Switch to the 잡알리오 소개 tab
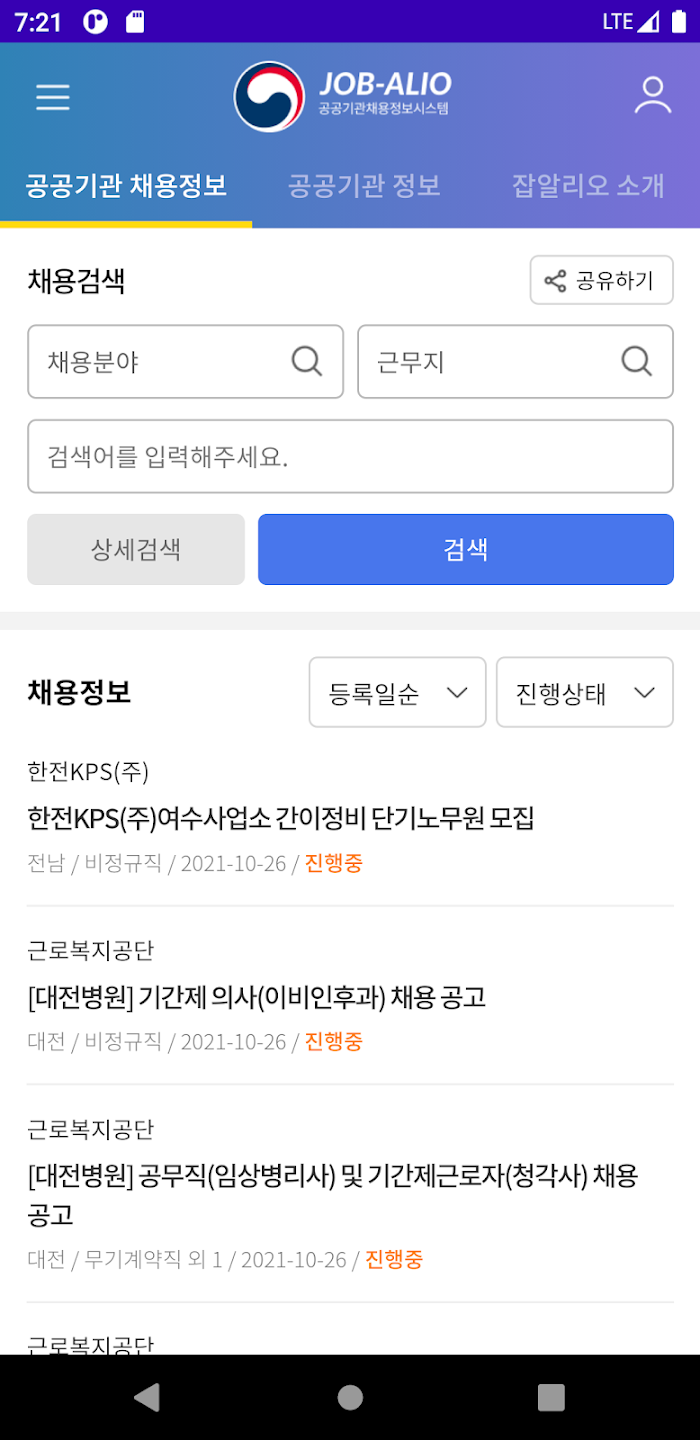 (x=588, y=185)
